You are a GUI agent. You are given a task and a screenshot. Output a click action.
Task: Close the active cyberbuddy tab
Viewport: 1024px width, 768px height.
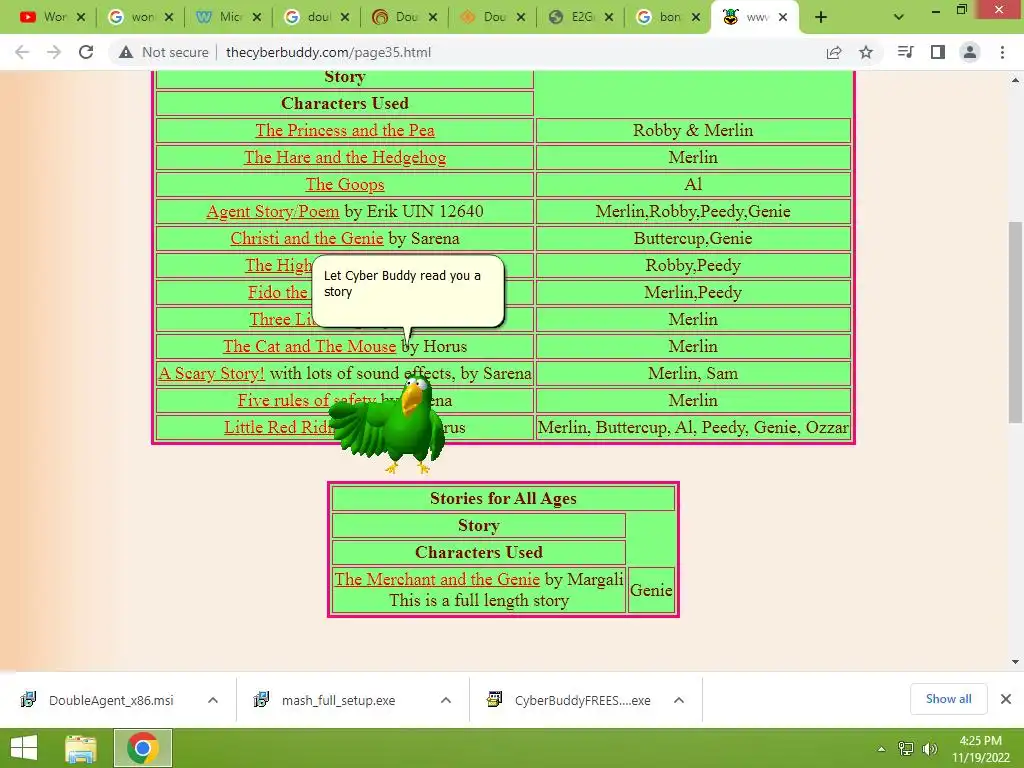pyautogui.click(x=783, y=17)
